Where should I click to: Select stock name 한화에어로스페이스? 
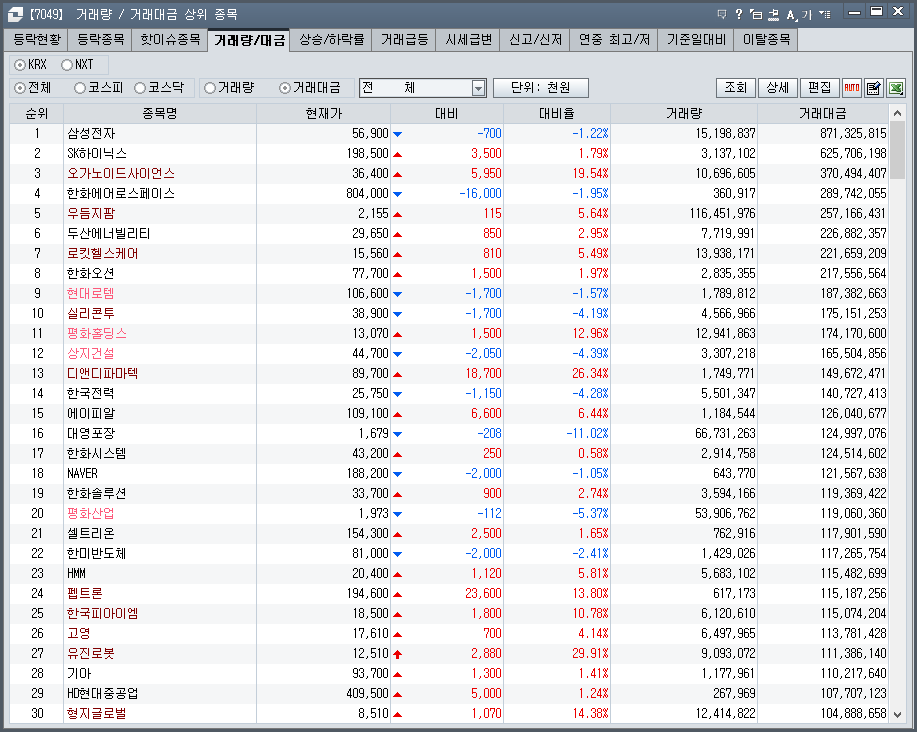(x=120, y=194)
